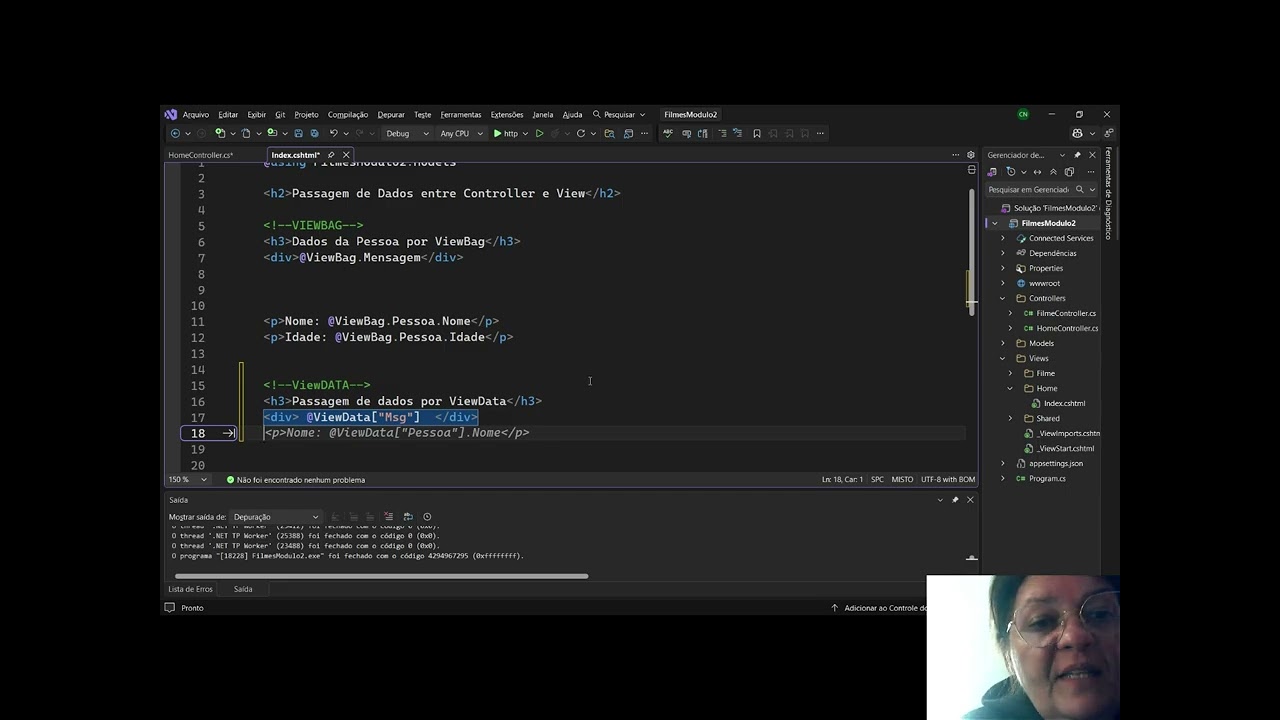Image resolution: width=1280 pixels, height=720 pixels.
Task: Toggle word wrap icon in Output panel
Action: tap(408, 517)
